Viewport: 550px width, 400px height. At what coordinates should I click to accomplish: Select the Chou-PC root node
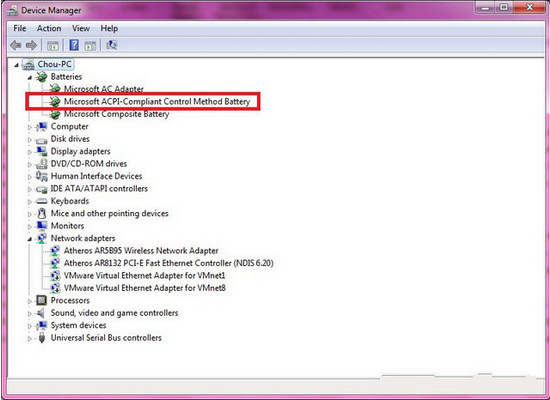[54, 64]
